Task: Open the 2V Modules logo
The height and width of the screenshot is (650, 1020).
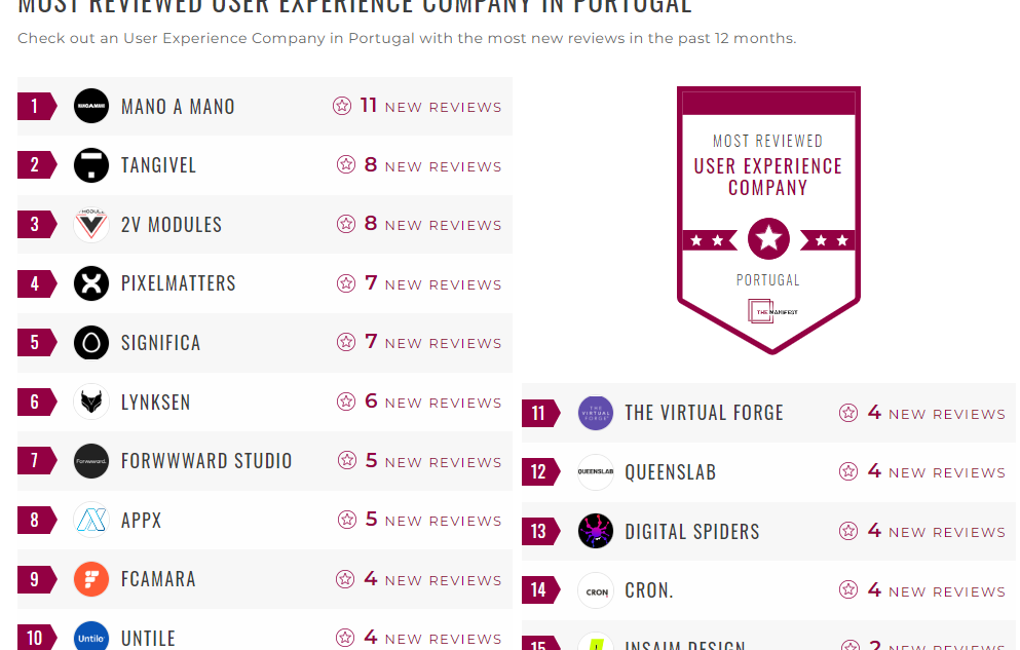Action: click(x=91, y=224)
